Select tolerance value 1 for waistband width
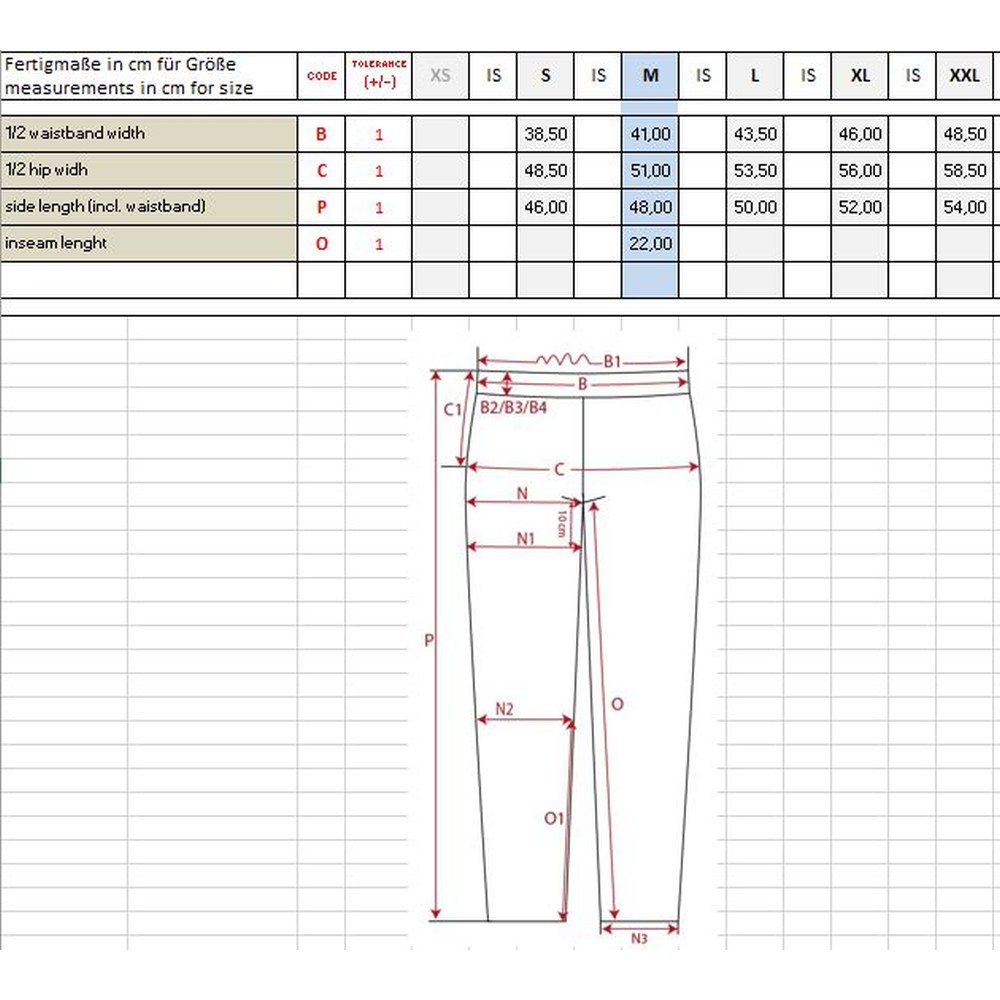Image resolution: width=1000 pixels, height=1000 pixels. coord(379,134)
